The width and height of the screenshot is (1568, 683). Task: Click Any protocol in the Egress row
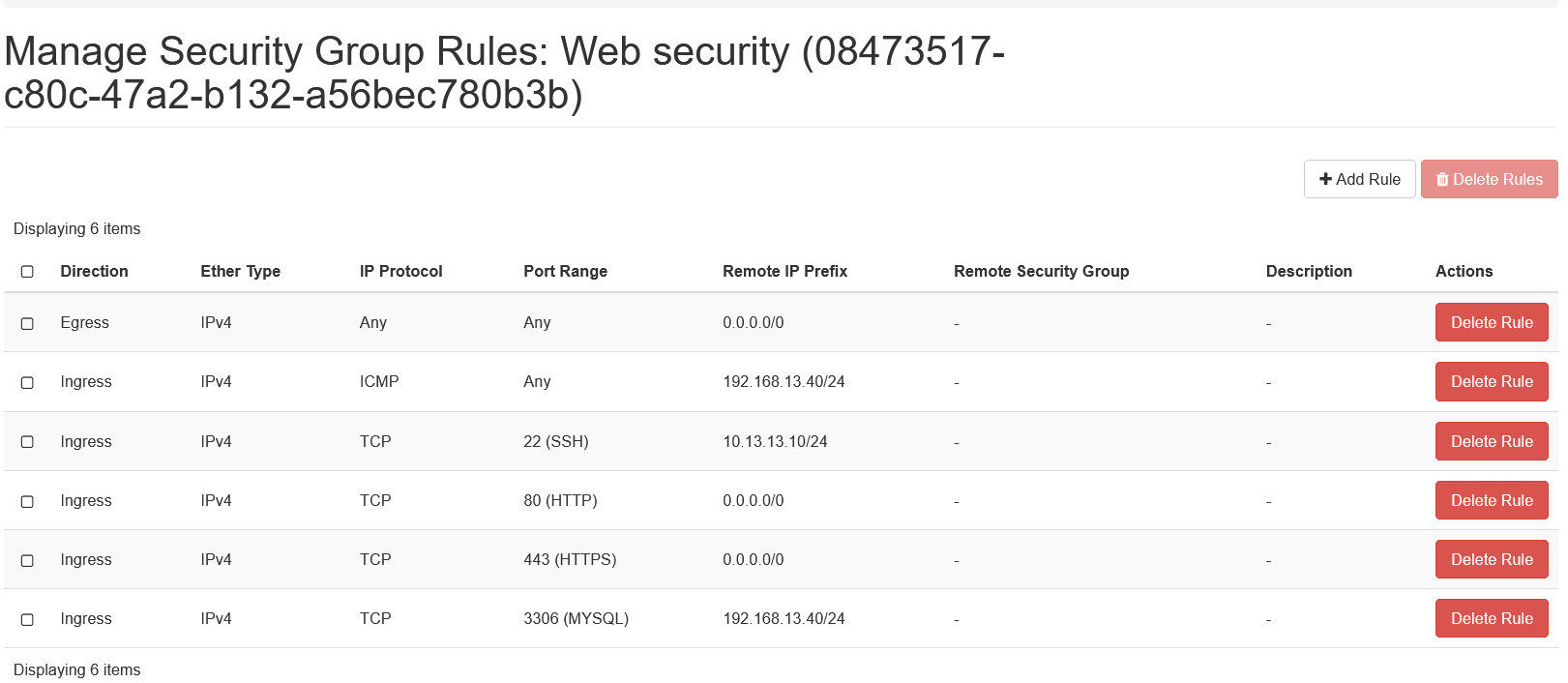pos(372,322)
